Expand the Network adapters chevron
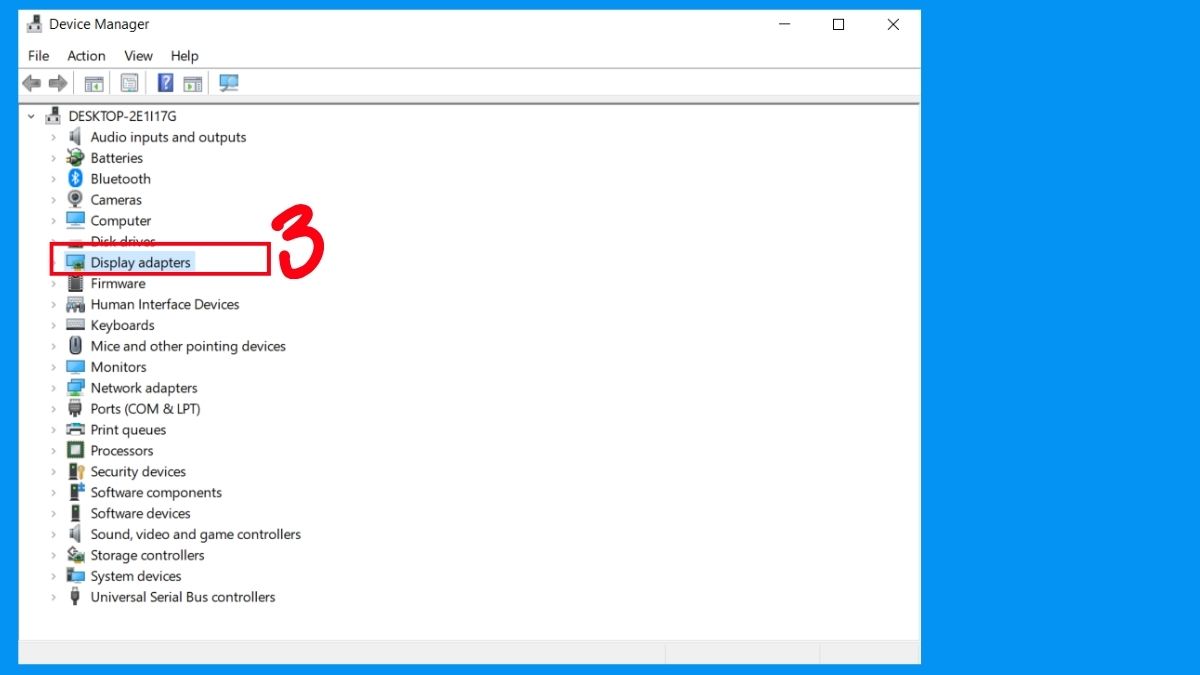 (54, 388)
